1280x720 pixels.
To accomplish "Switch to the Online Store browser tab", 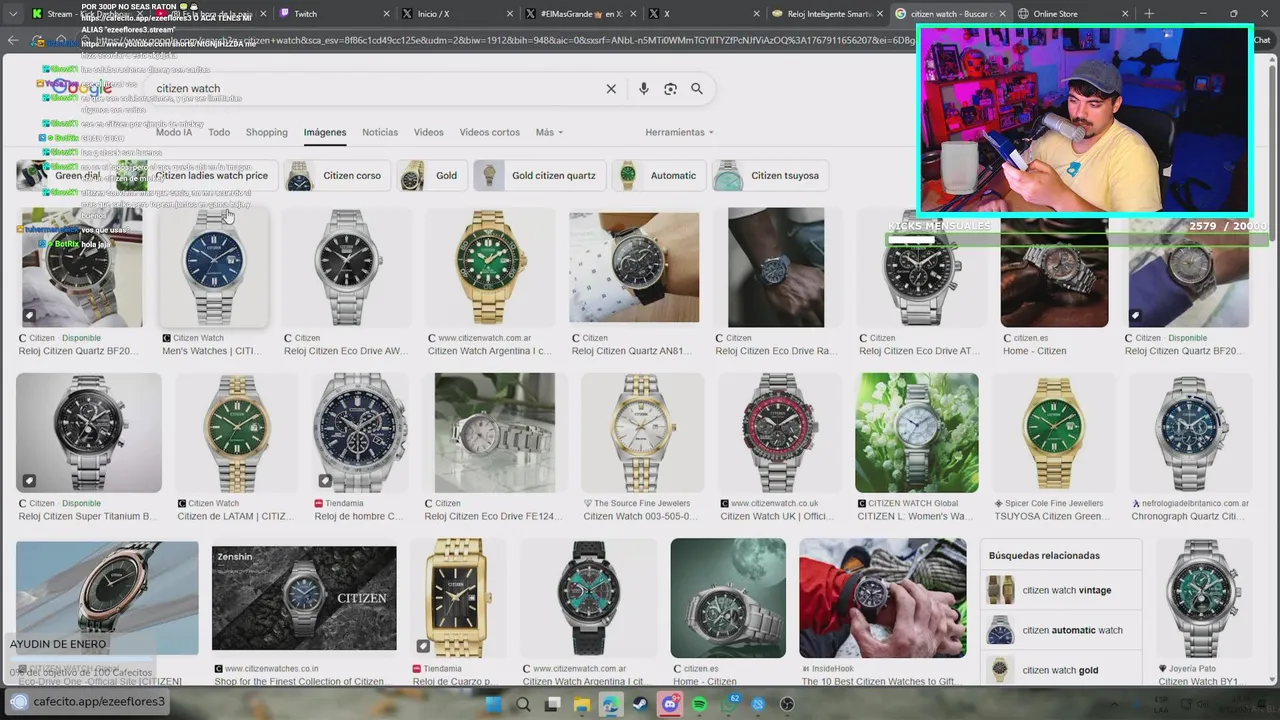I will 1074,14.
